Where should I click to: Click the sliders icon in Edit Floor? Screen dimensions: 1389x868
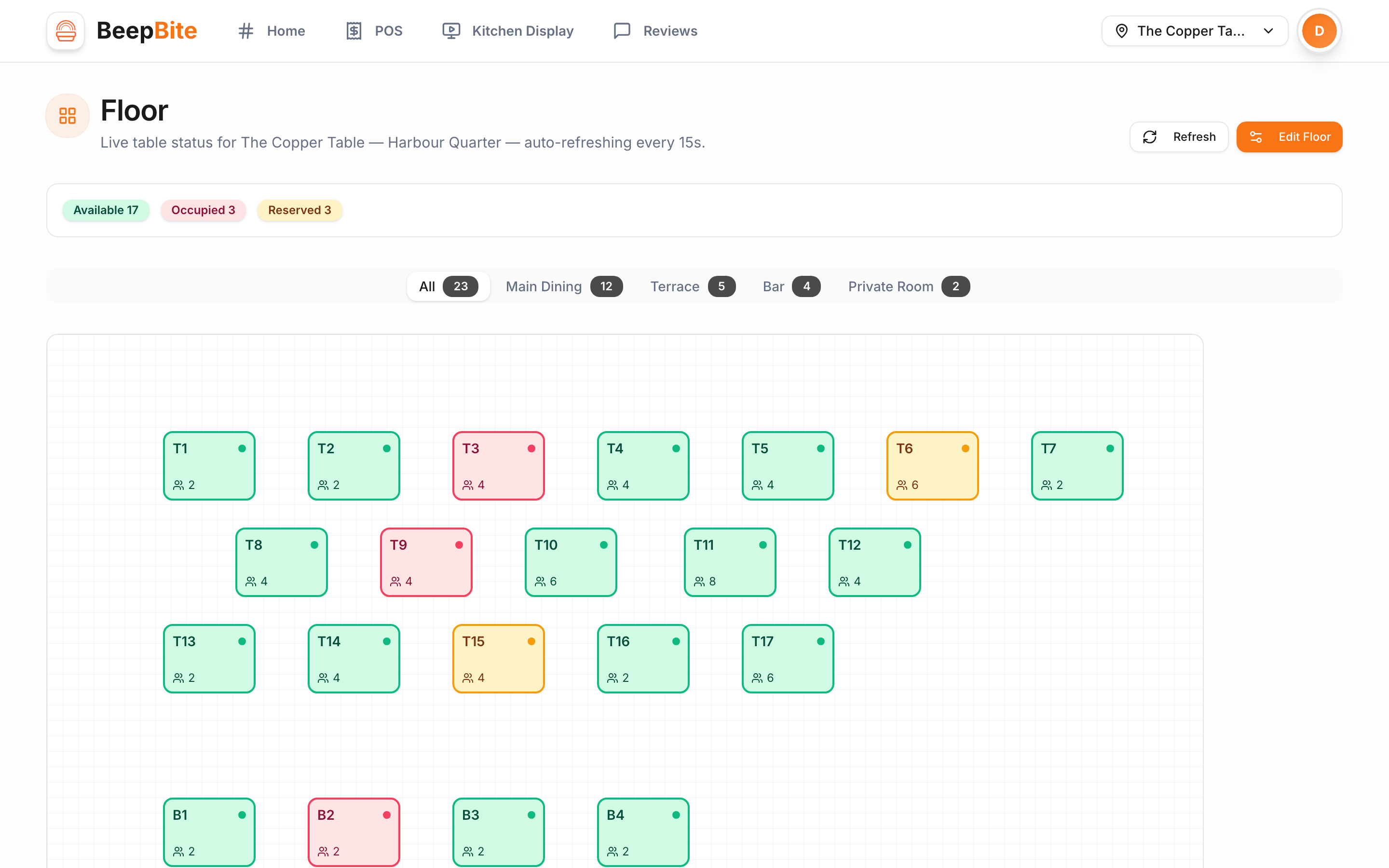tap(1256, 137)
